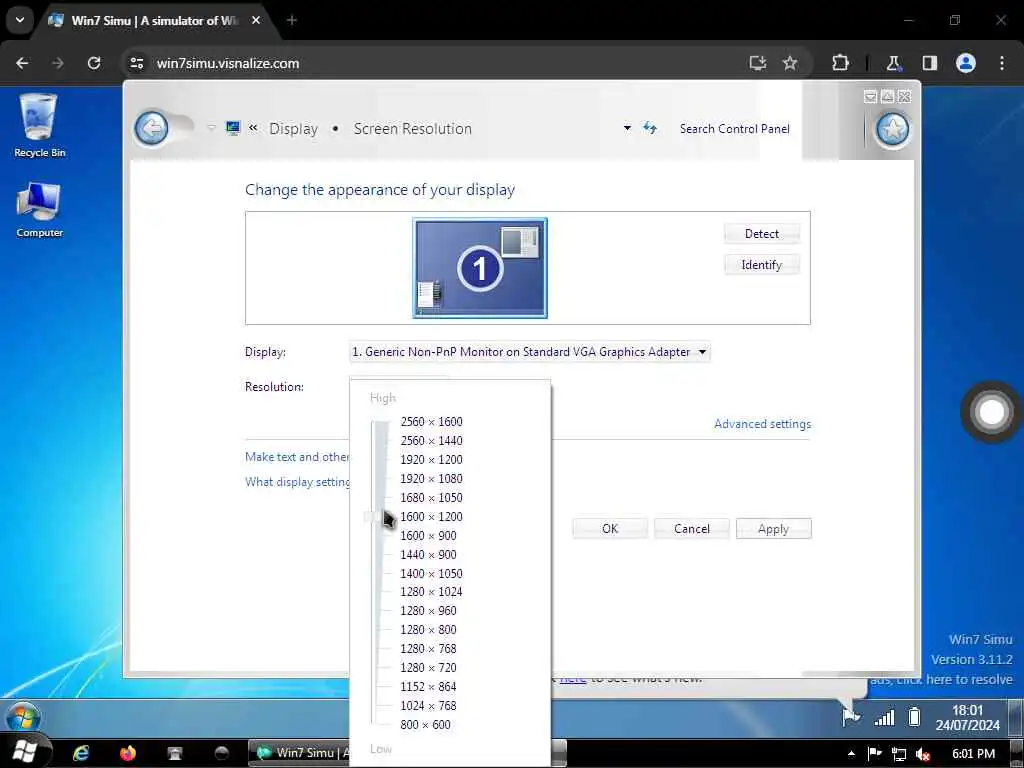Open browser extensions puzzle icon
Image resolution: width=1024 pixels, height=768 pixels.
(840, 63)
